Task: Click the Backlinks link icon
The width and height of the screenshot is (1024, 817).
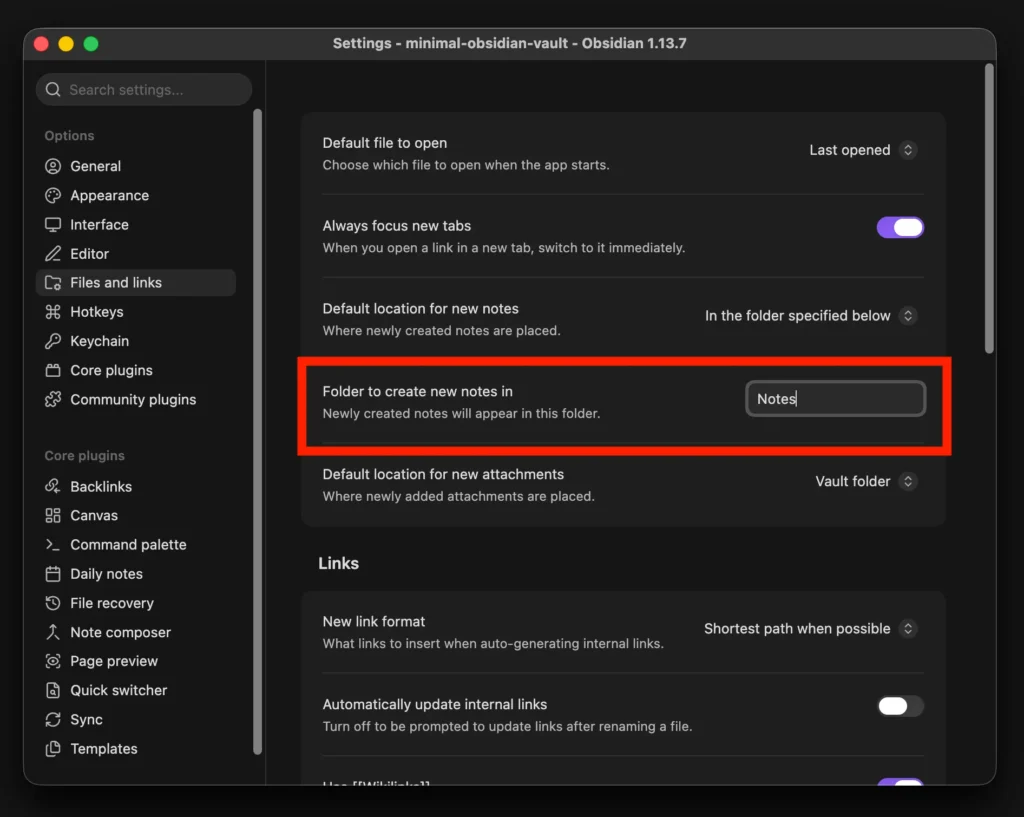Action: 53,487
